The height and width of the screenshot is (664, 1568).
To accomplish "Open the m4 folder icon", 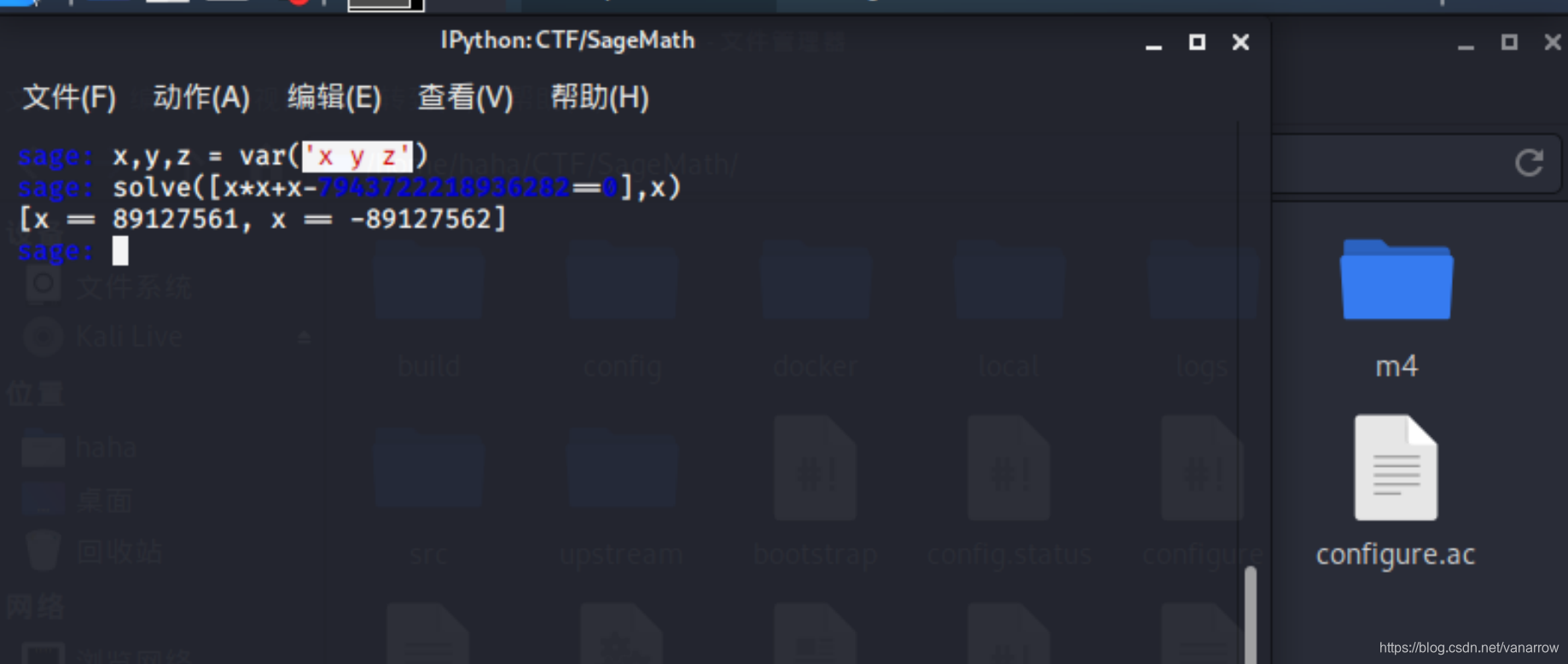I will tap(1397, 280).
